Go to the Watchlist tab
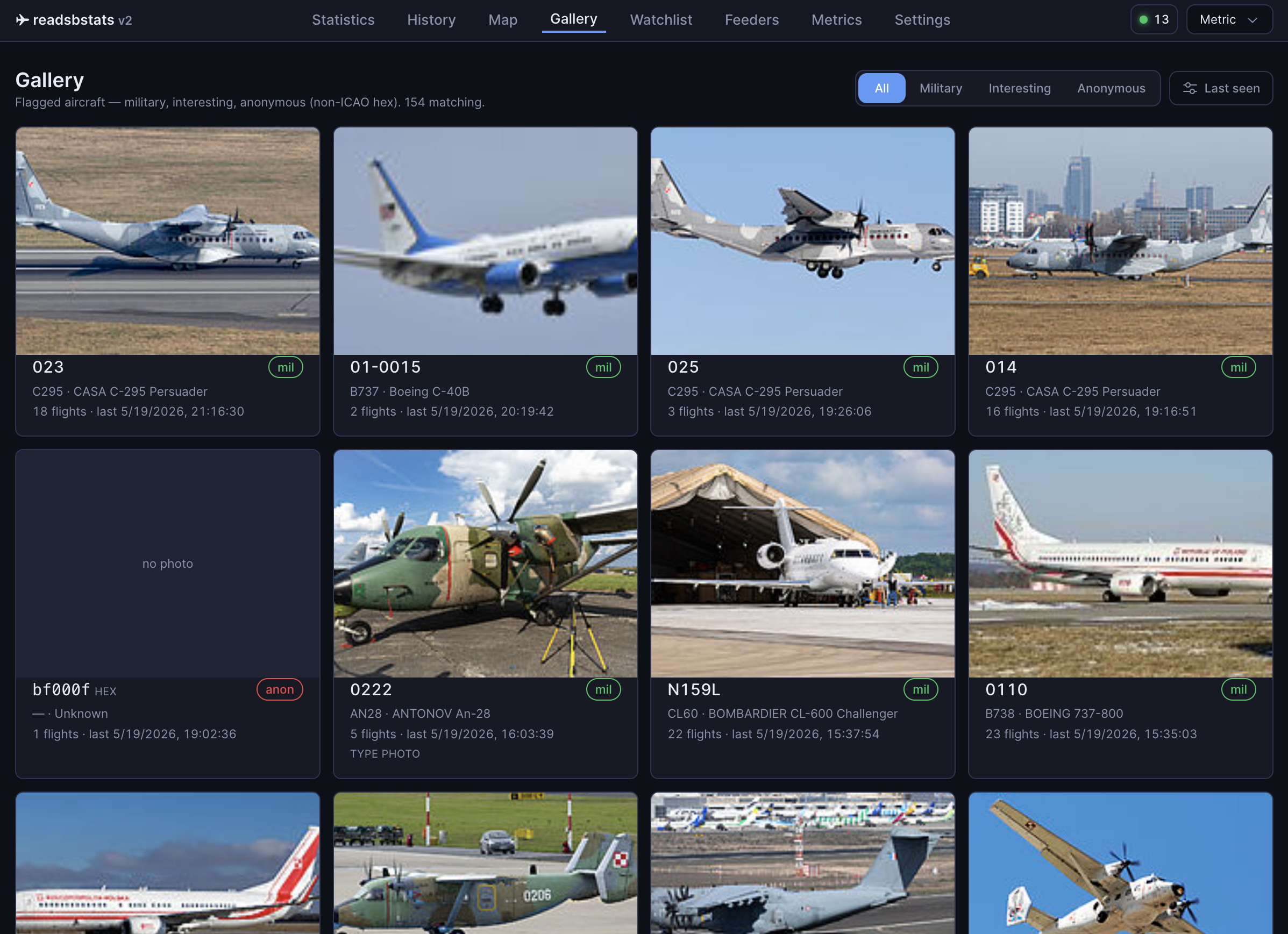 tap(661, 20)
